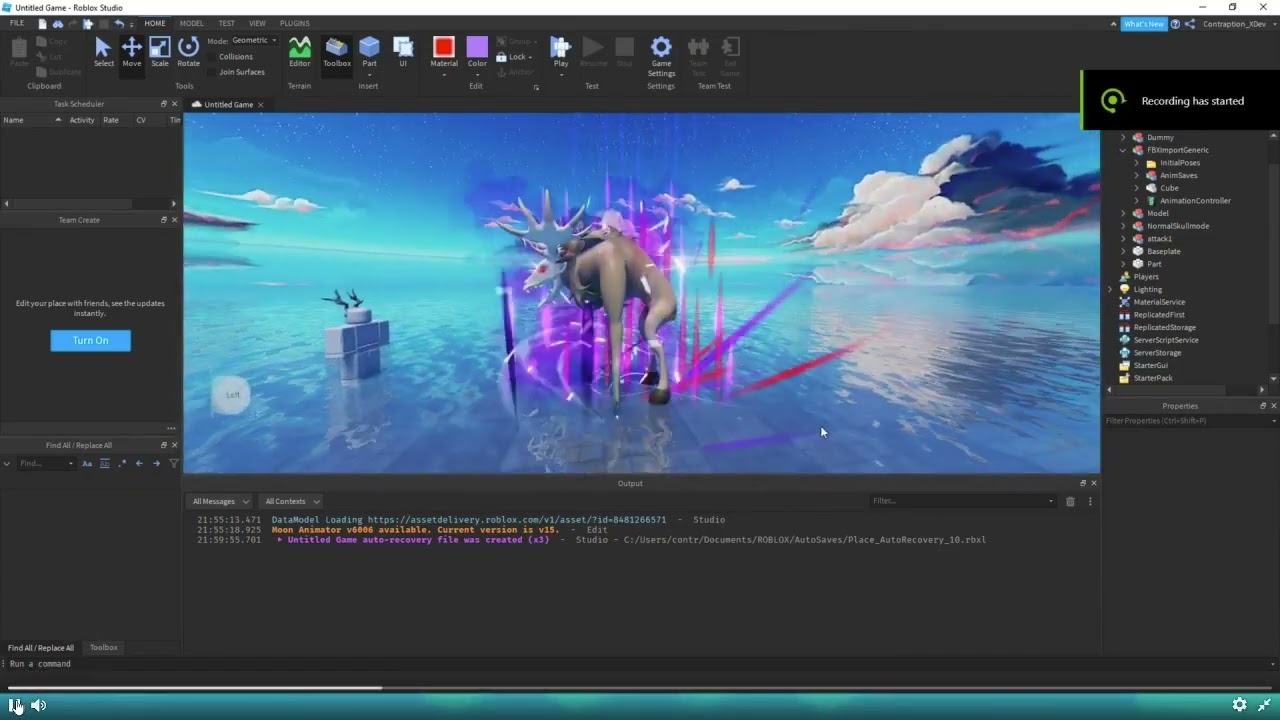Image resolution: width=1280 pixels, height=720 pixels.
Task: Click the filter funnel icon in Find All
Action: (x=174, y=463)
